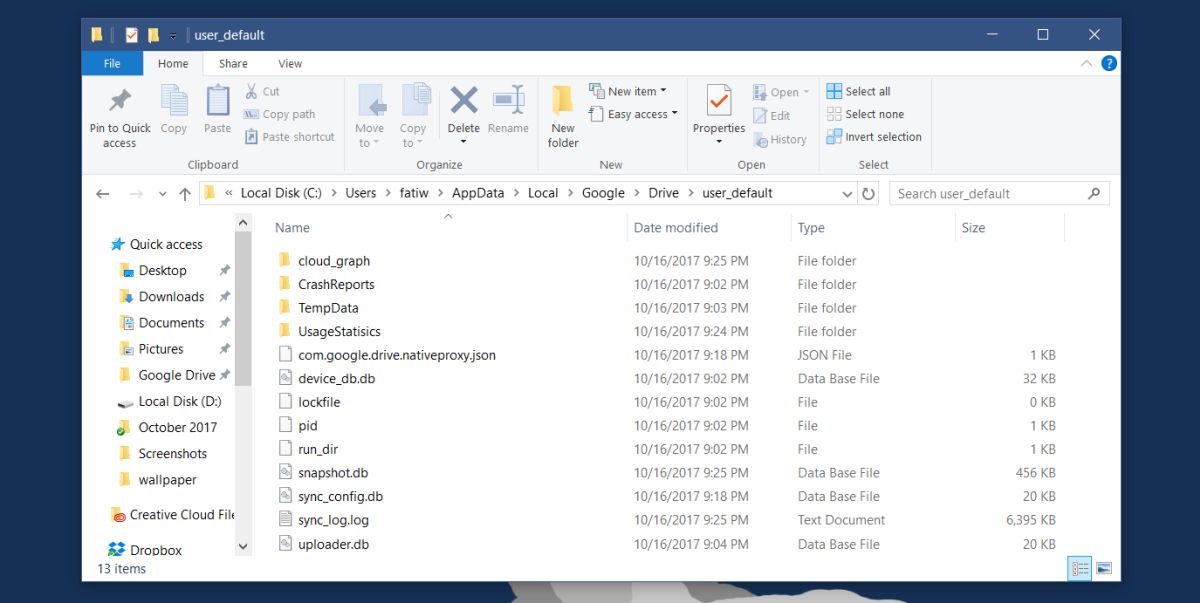Click the Properties icon in title bar toolbar
This screenshot has height=603, width=1200.
click(132, 35)
